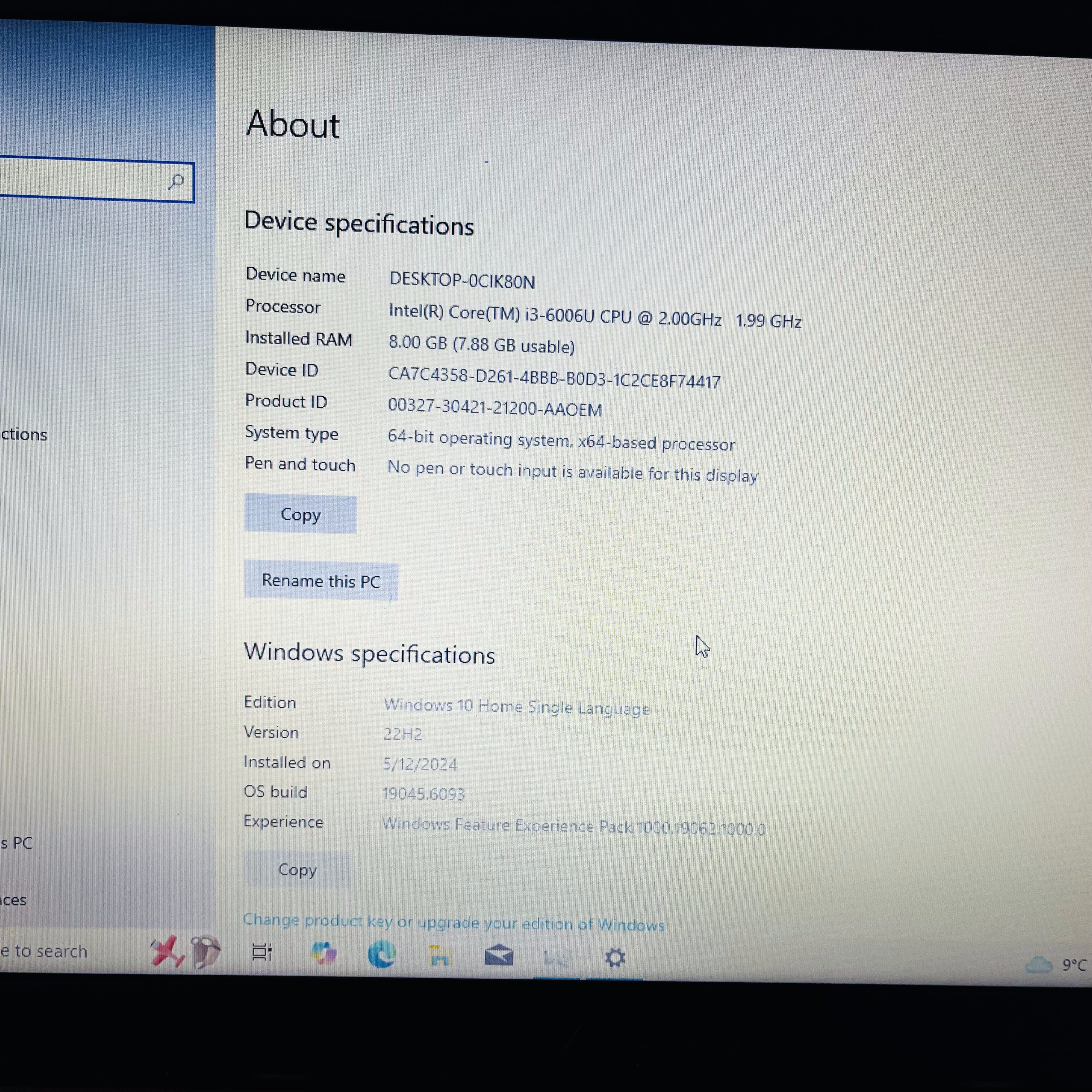1092x1092 pixels.
Task: Open the 9°C weather widget
Action: pyautogui.click(x=1056, y=964)
